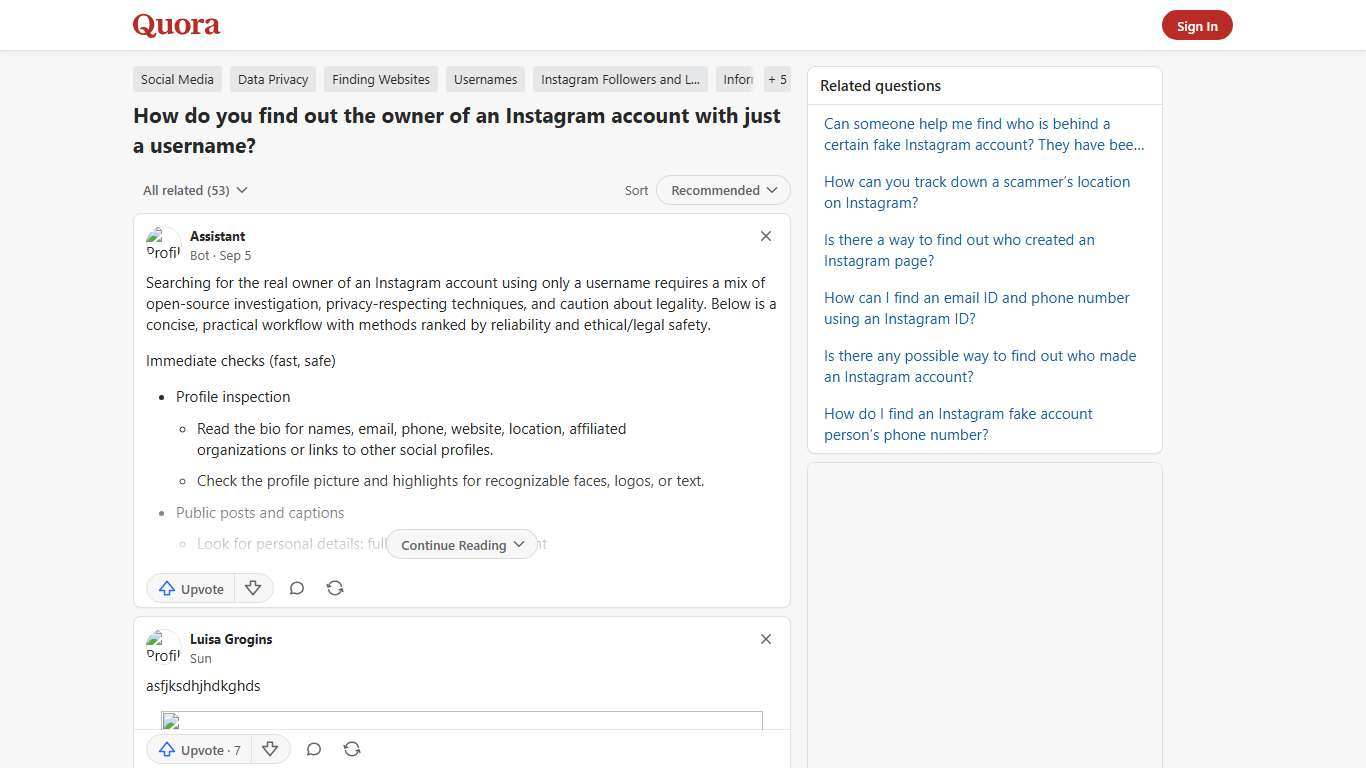1366x768 pixels.
Task: Click the Quora logo
Action: 176,25
